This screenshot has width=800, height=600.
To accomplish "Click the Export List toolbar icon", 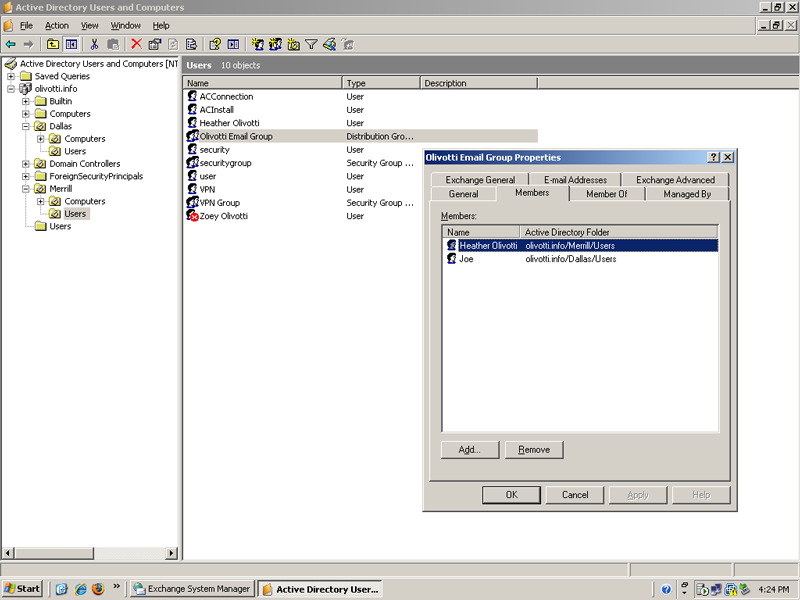I will (192, 44).
